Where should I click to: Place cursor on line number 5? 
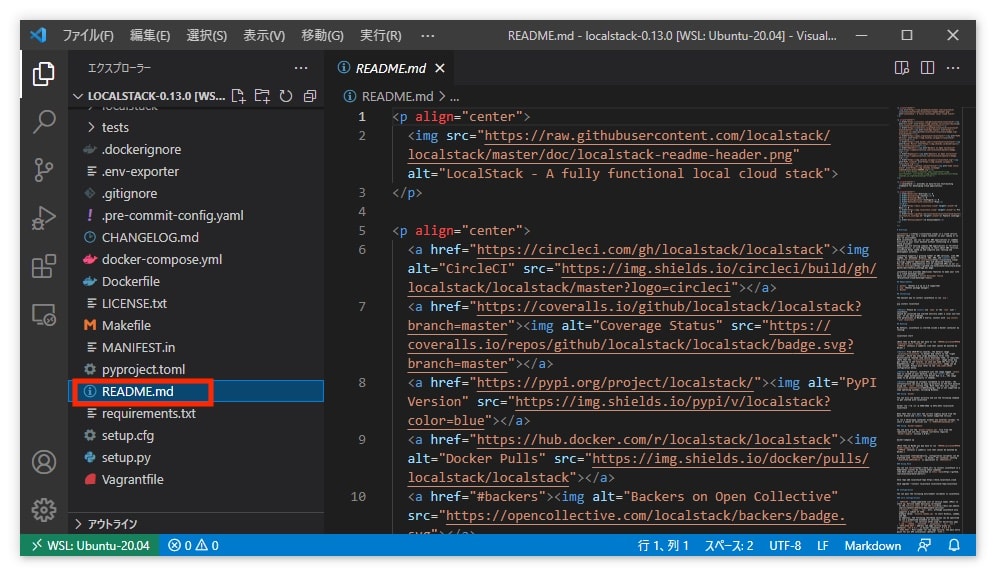361,231
